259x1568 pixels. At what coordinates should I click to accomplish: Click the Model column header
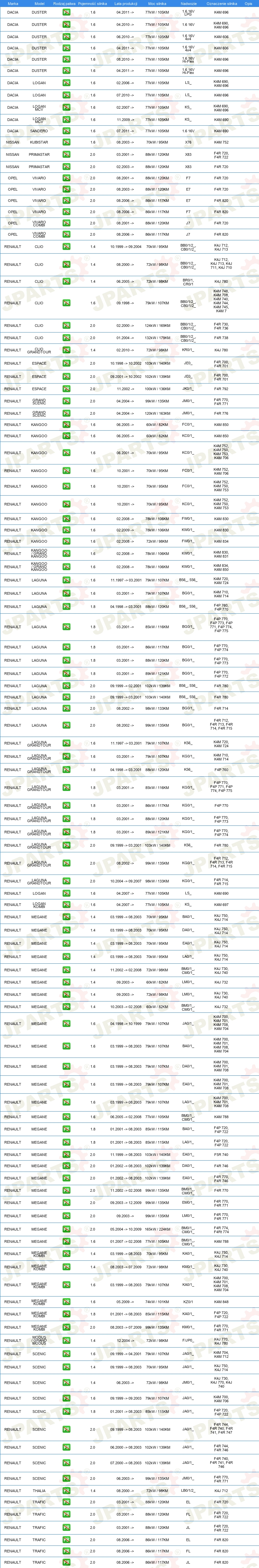click(39, 4)
